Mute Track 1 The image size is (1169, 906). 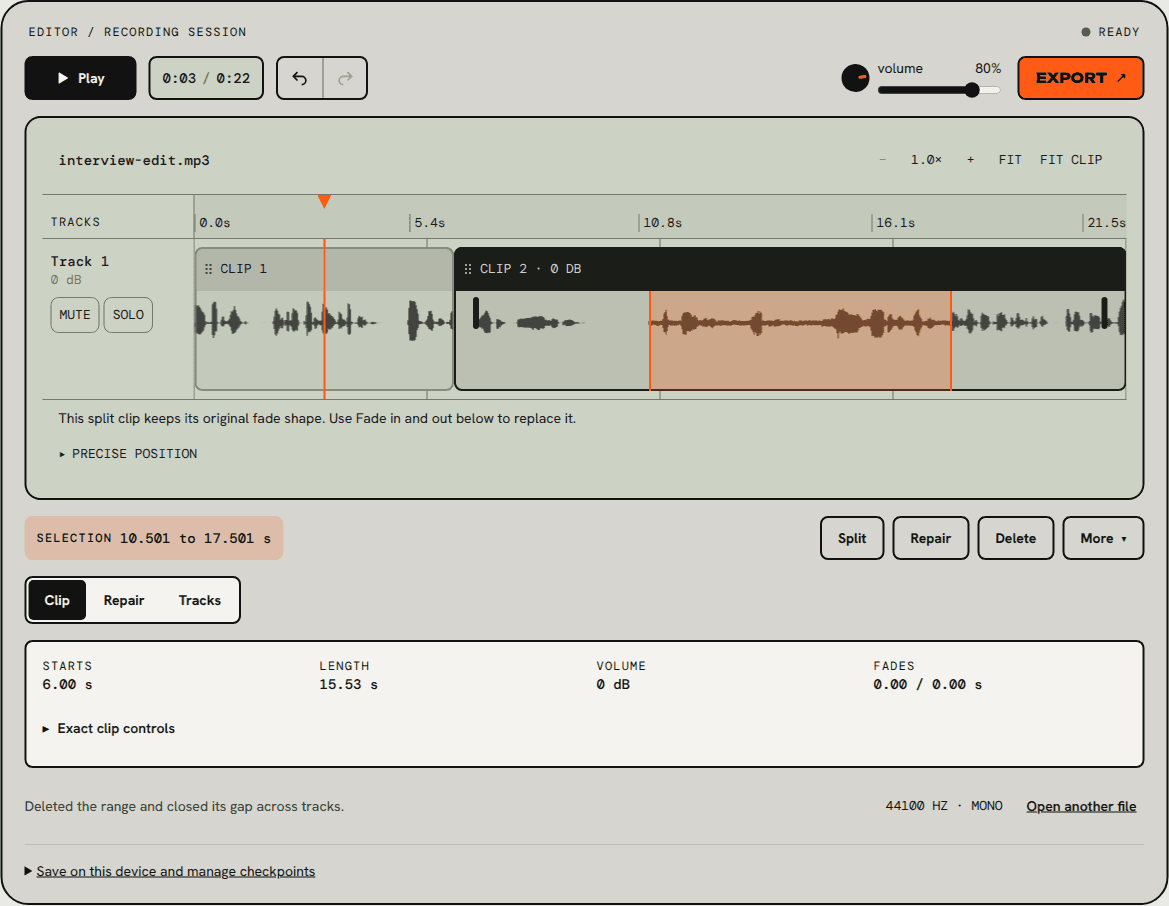pyautogui.click(x=75, y=315)
